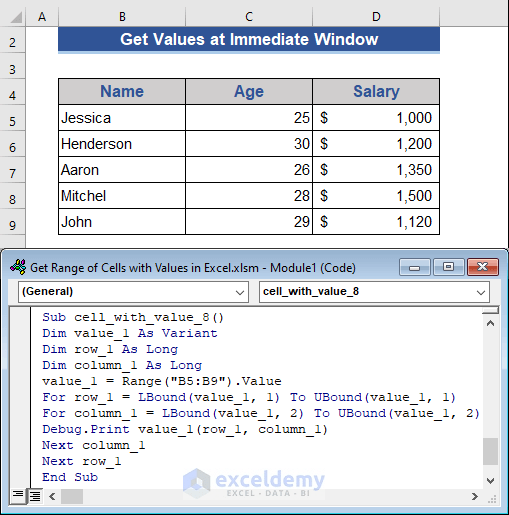Click the age cell with value 25

pyautogui.click(x=249, y=118)
